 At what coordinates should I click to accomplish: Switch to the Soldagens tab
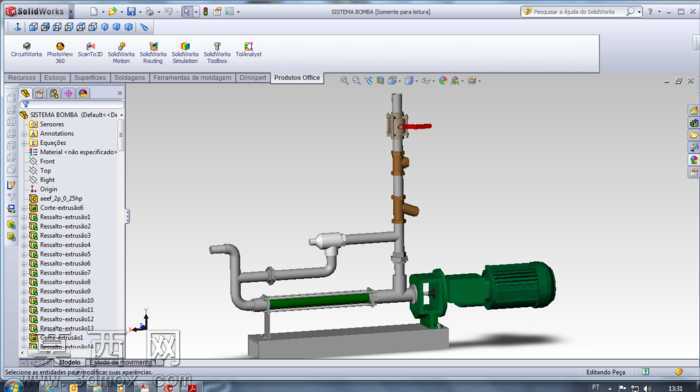[x=129, y=78]
